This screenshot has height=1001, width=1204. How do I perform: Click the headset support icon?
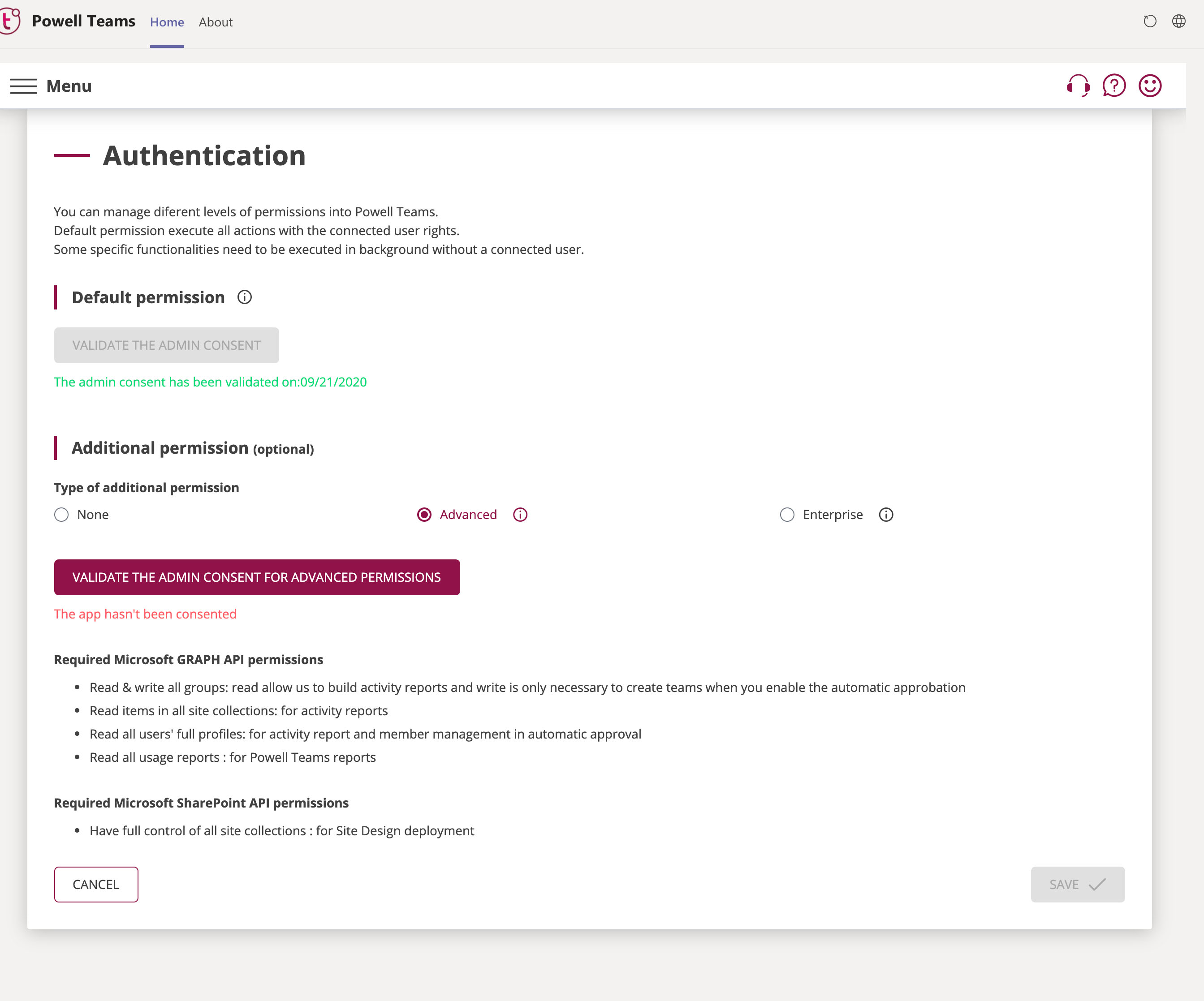(x=1078, y=86)
